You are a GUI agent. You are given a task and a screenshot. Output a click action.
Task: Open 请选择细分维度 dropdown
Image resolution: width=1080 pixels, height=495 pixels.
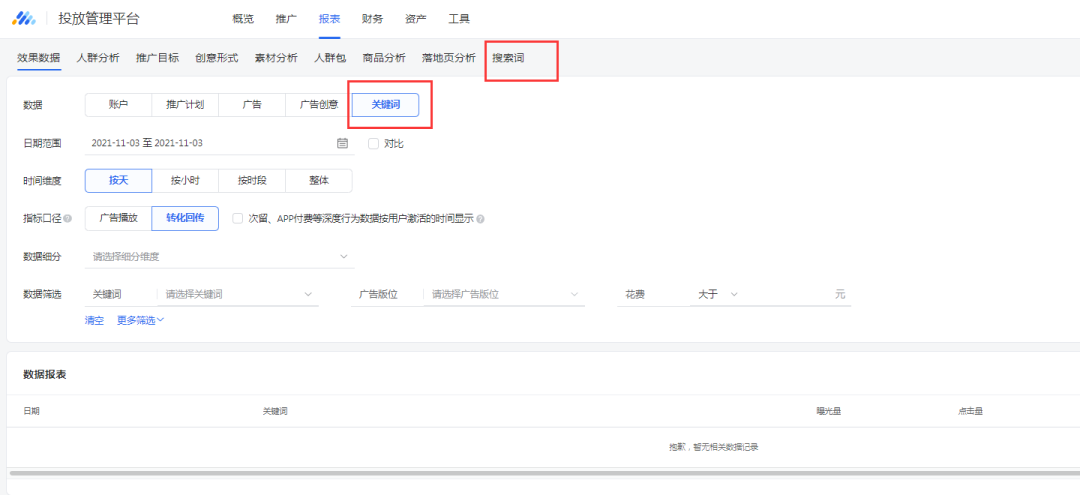point(220,257)
